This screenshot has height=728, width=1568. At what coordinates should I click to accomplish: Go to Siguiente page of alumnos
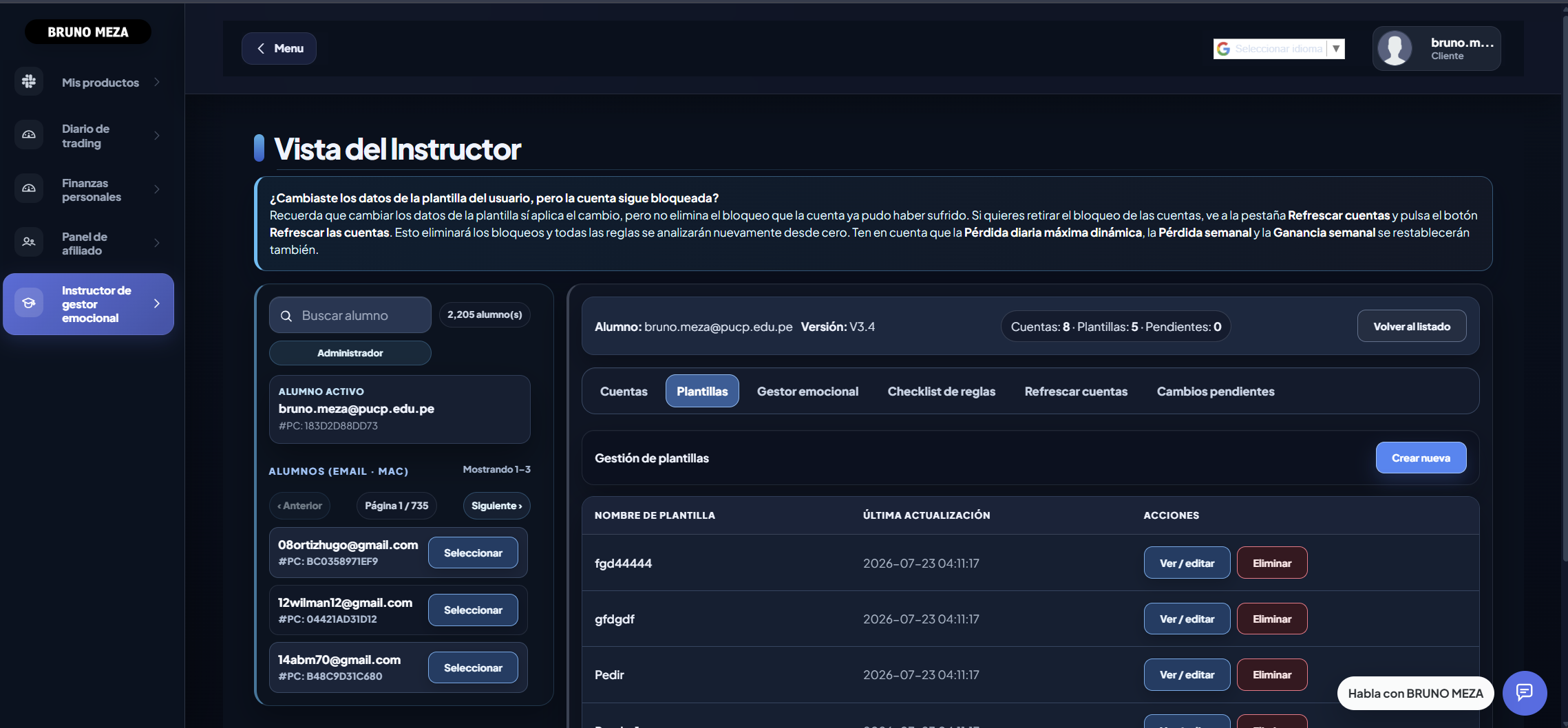[x=496, y=506]
